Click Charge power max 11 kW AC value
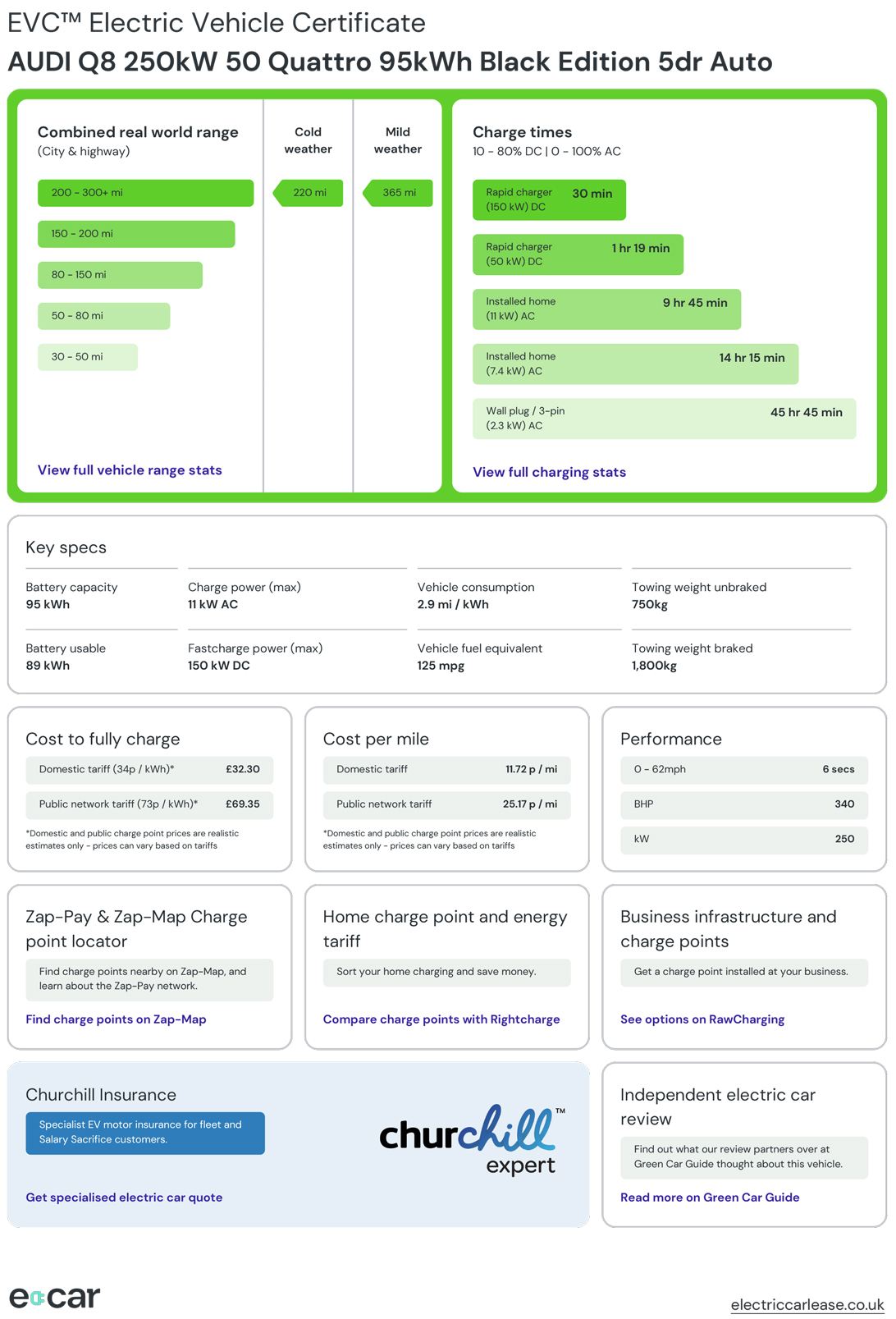The width and height of the screenshot is (896, 1319). (x=213, y=605)
